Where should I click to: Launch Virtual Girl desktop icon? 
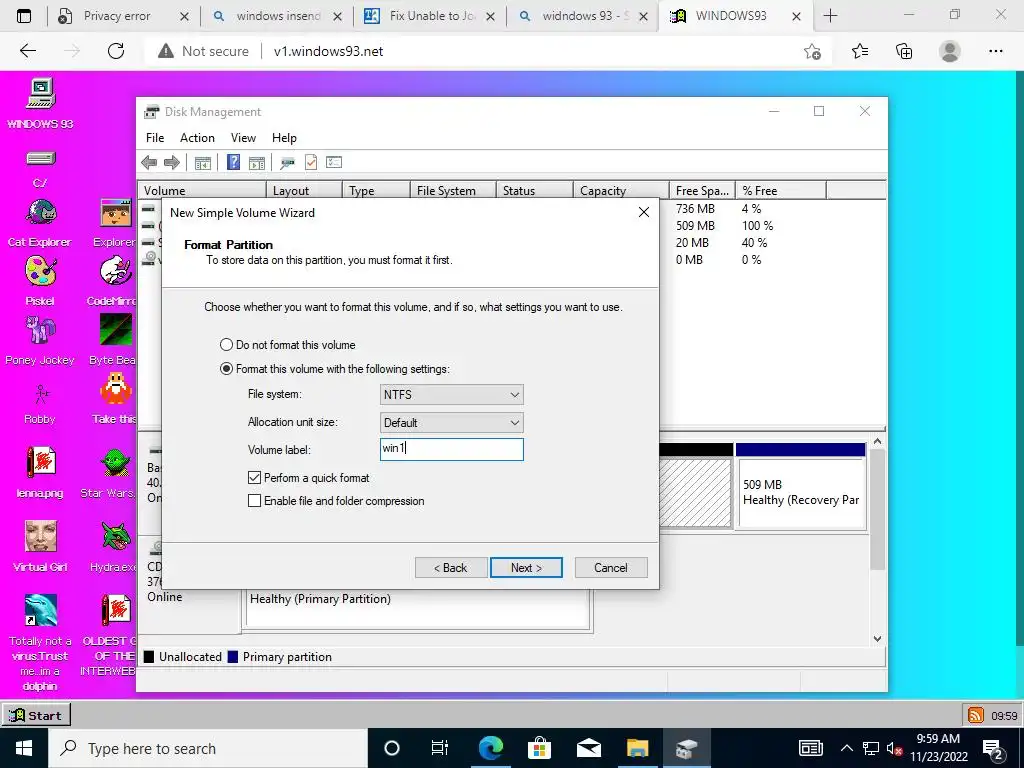pos(40,546)
